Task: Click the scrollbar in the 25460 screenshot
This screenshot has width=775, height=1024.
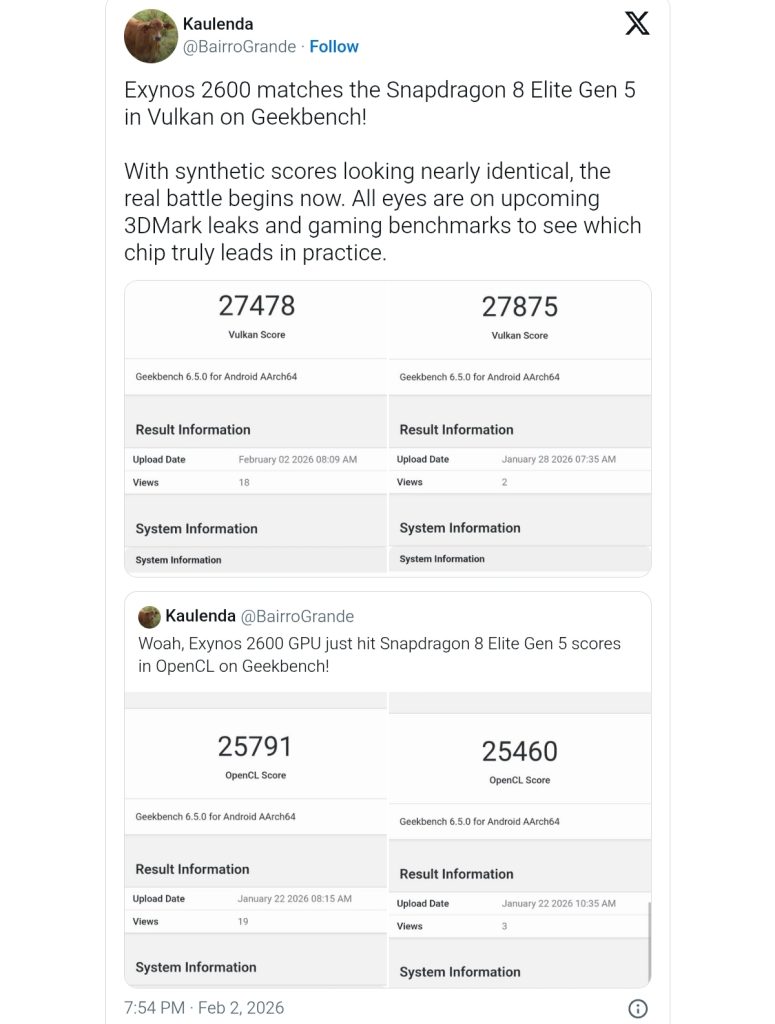Action: pyautogui.click(x=649, y=940)
